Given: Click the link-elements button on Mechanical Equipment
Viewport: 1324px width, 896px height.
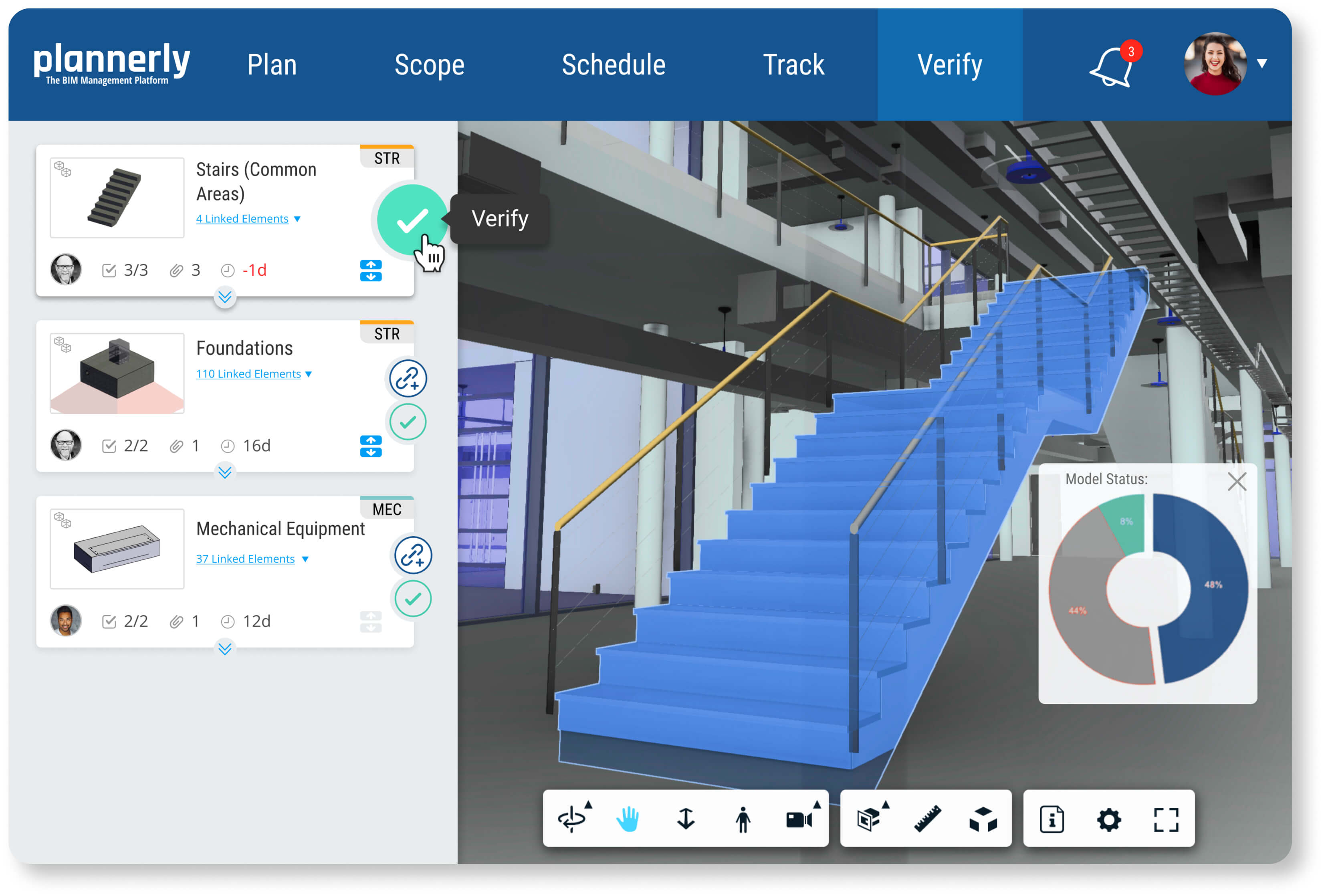Looking at the screenshot, I should coord(413,555).
